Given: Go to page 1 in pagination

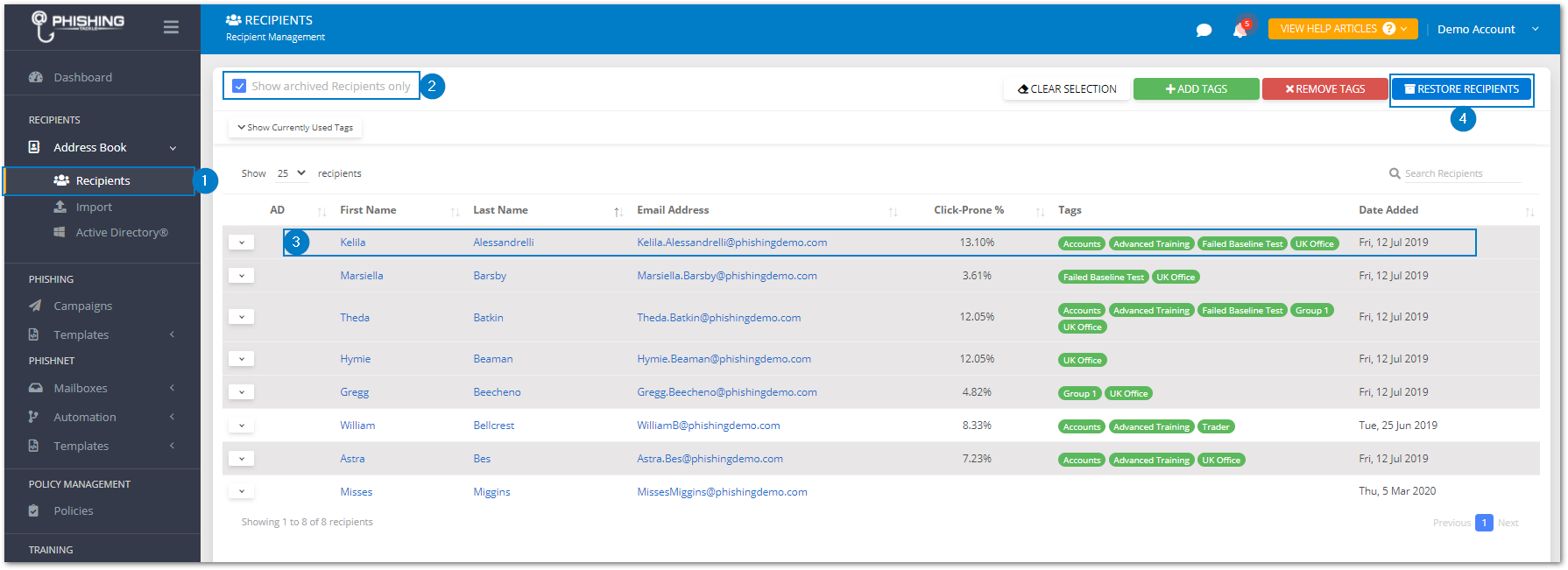Looking at the screenshot, I should 1484,523.
